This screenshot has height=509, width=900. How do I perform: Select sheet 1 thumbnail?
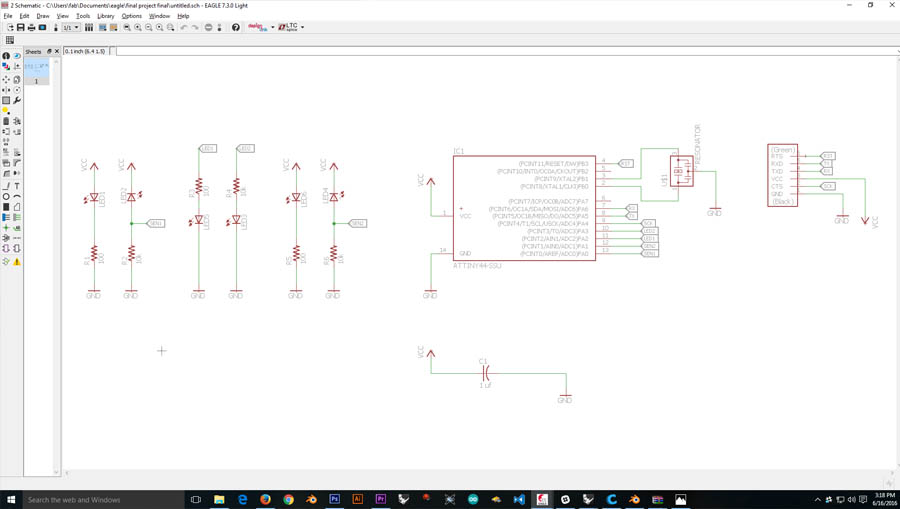[37, 72]
